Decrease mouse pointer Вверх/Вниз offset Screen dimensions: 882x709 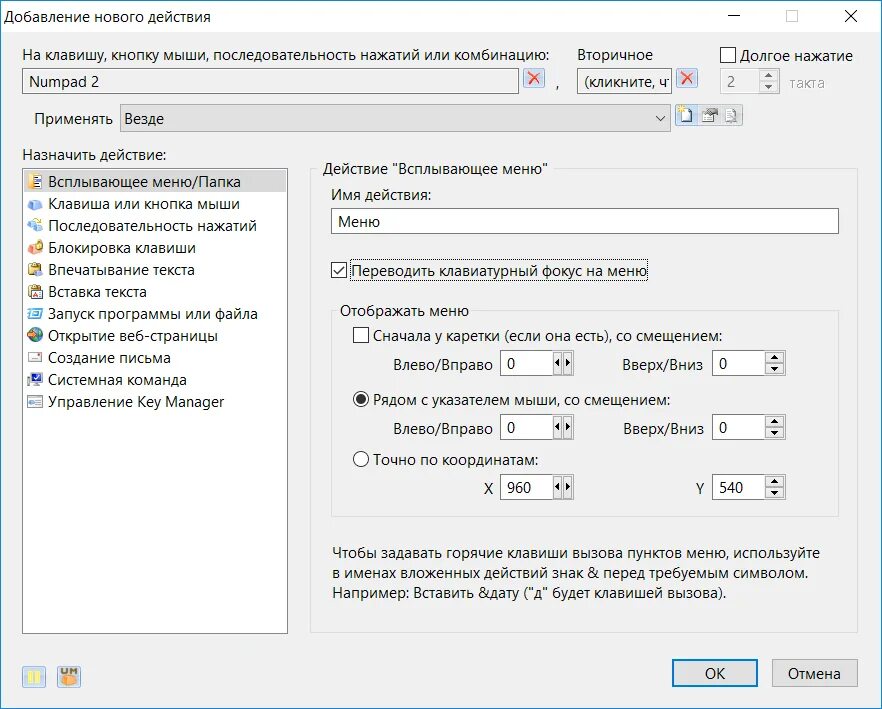coord(775,433)
